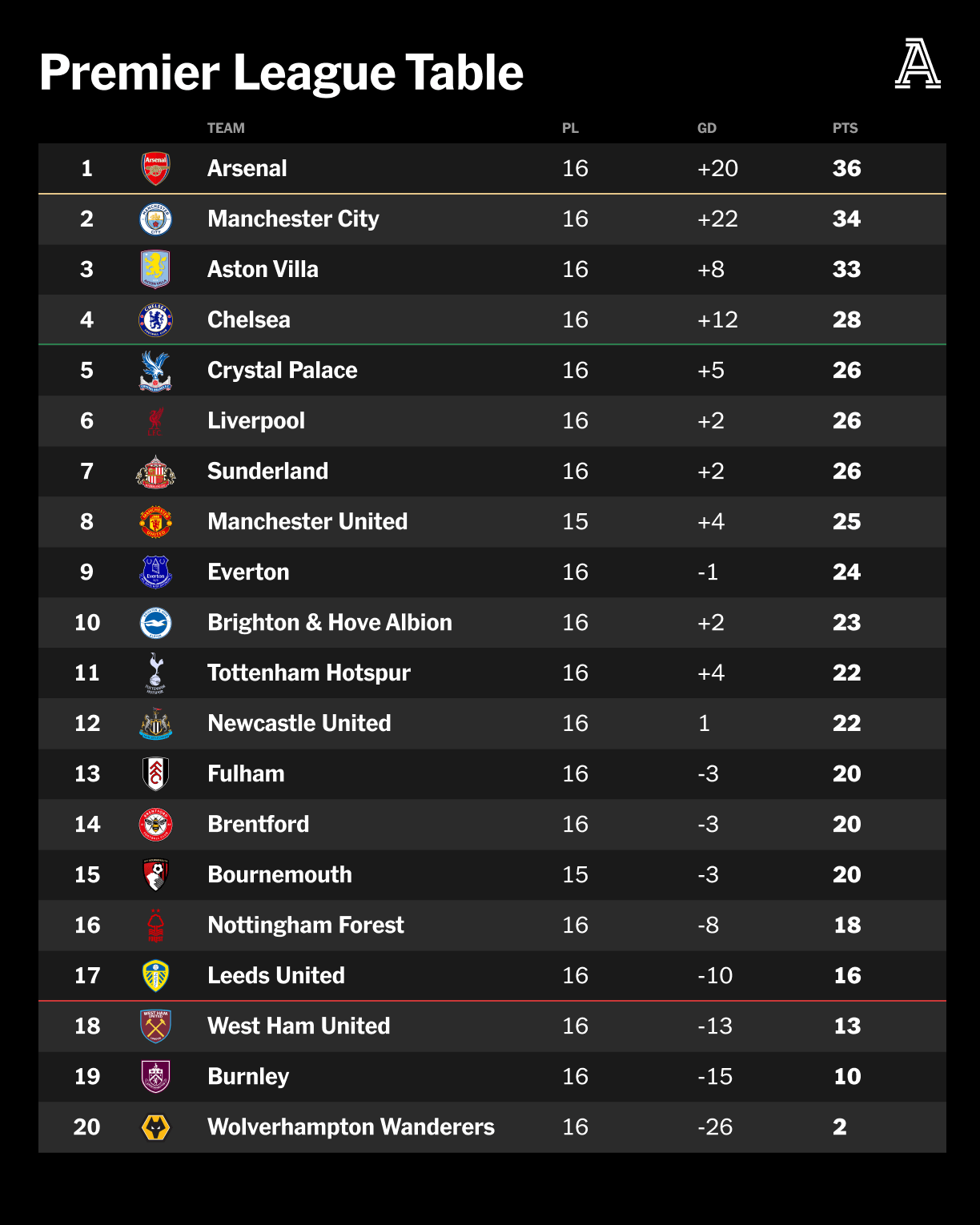Image resolution: width=980 pixels, height=1225 pixels.
Task: Click the Manchester City badge
Action: pos(156,219)
